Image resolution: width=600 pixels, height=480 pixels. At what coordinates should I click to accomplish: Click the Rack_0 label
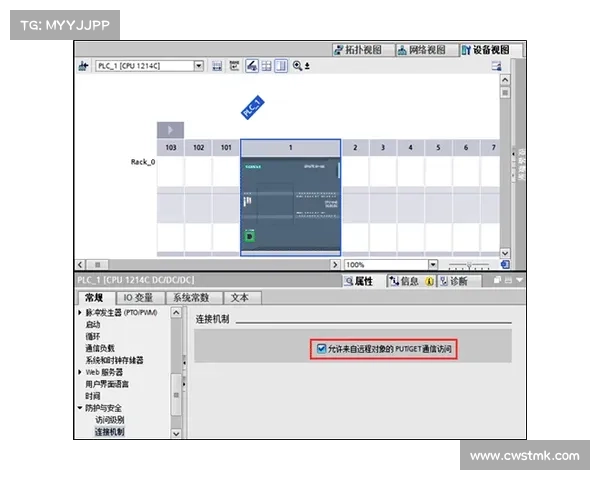click(143, 162)
